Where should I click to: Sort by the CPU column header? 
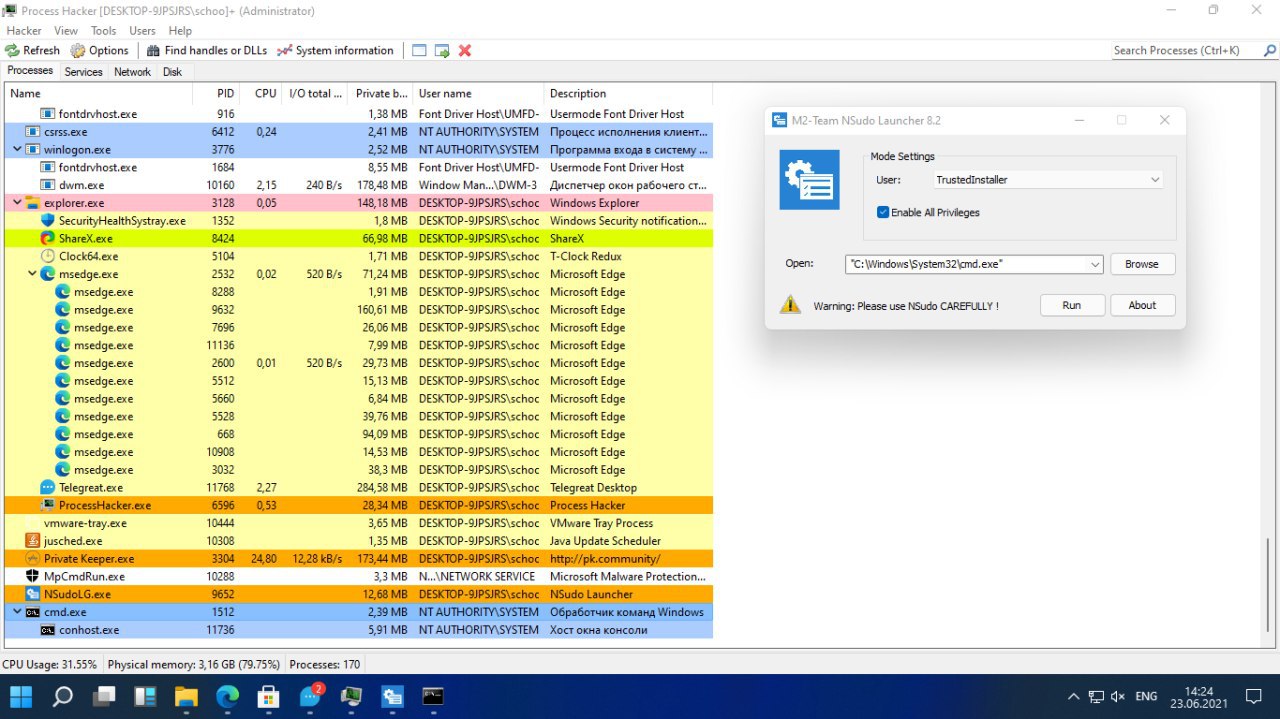(262, 94)
